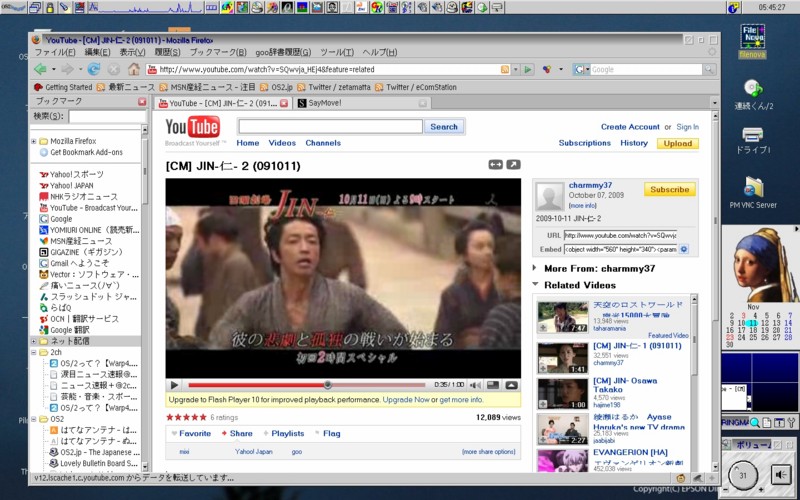Image resolution: width=800 pixels, height=500 pixels.
Task: Click the Firefox back arrow button
Action: point(40,69)
